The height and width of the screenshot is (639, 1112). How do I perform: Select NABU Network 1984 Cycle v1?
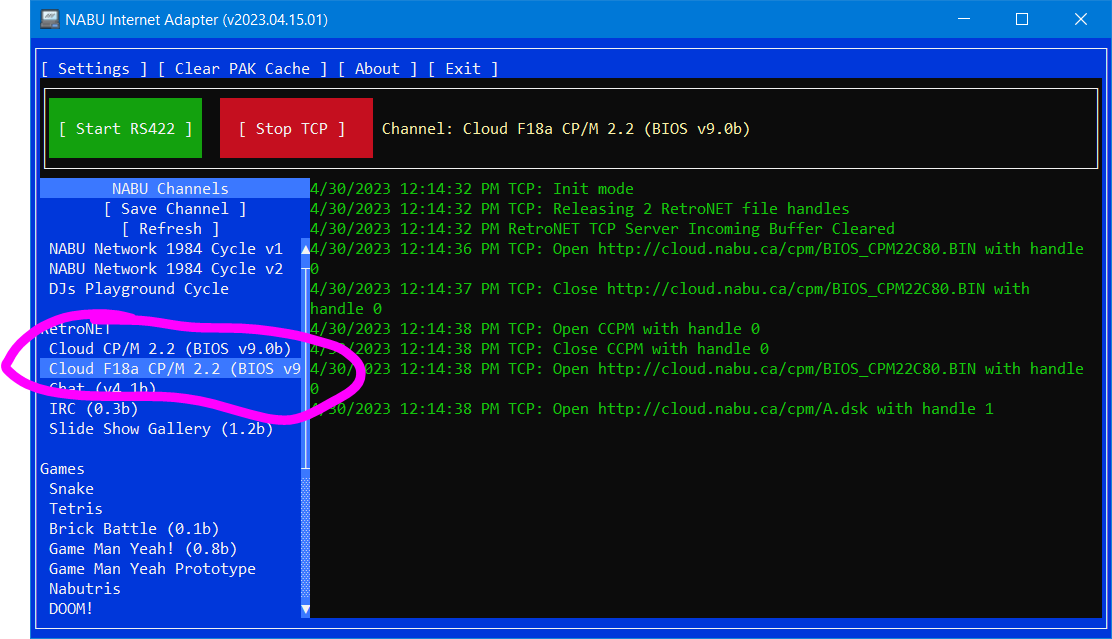165,249
